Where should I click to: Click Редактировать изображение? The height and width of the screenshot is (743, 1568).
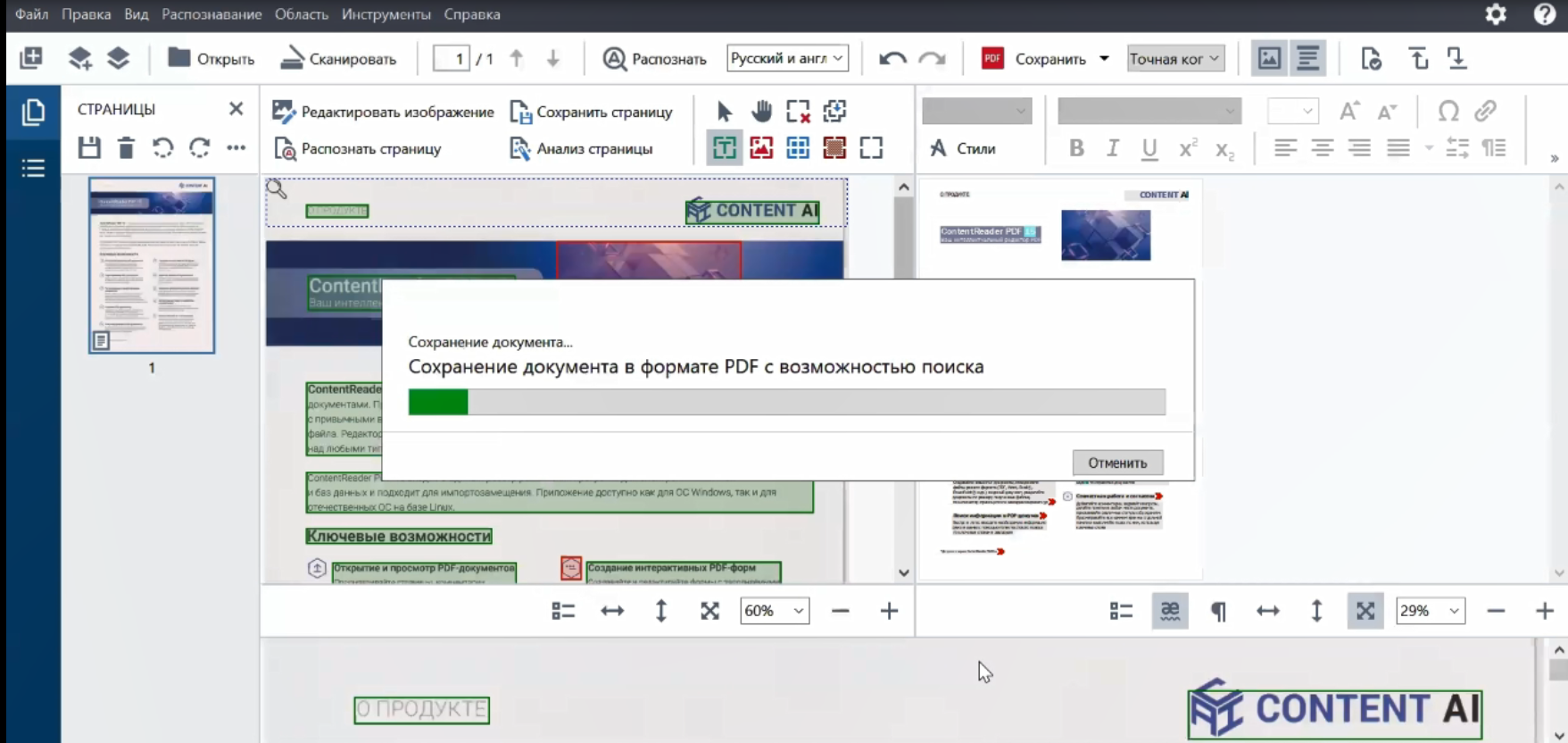click(x=383, y=112)
